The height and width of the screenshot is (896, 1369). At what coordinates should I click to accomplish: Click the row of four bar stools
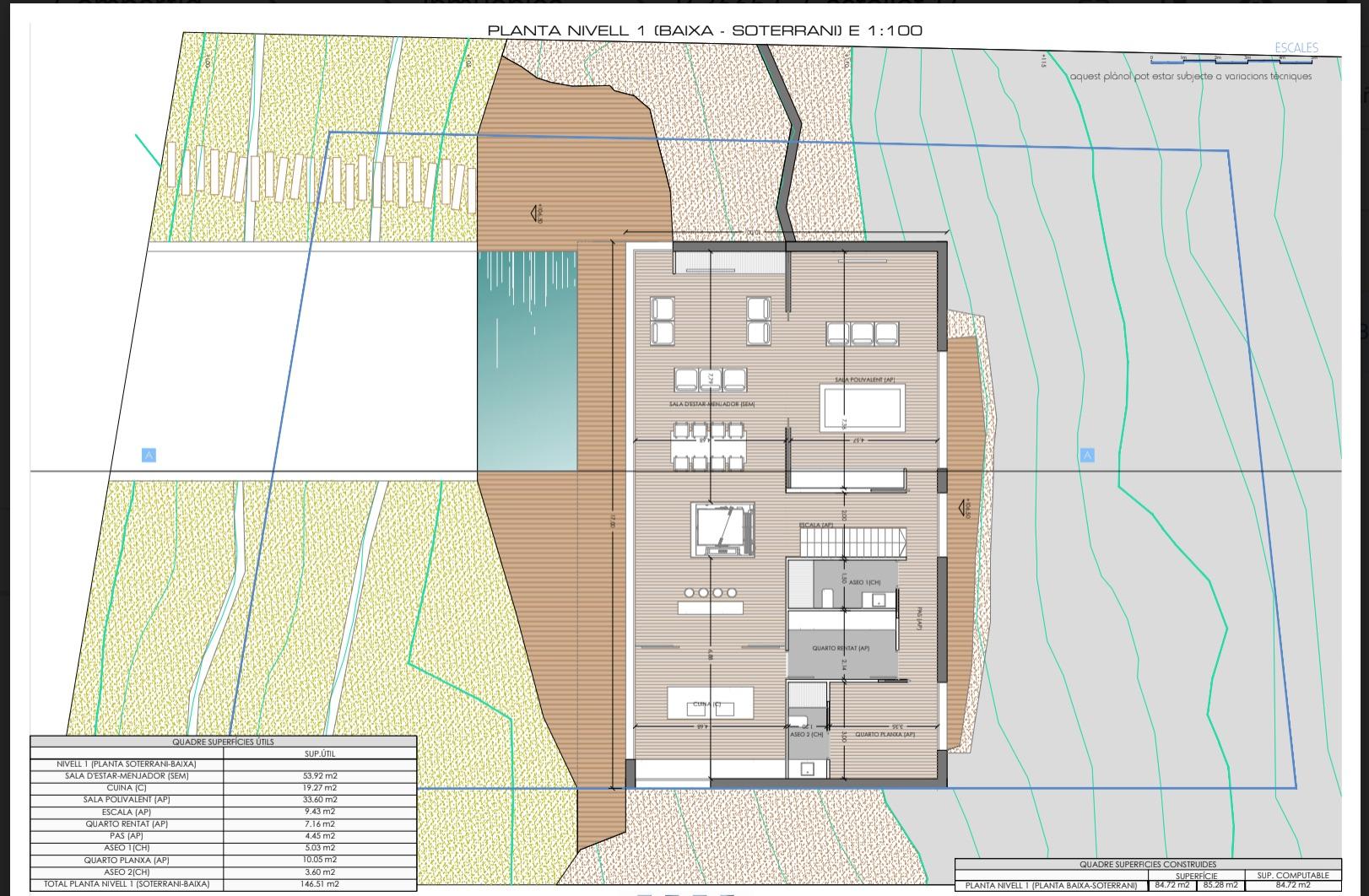click(710, 593)
